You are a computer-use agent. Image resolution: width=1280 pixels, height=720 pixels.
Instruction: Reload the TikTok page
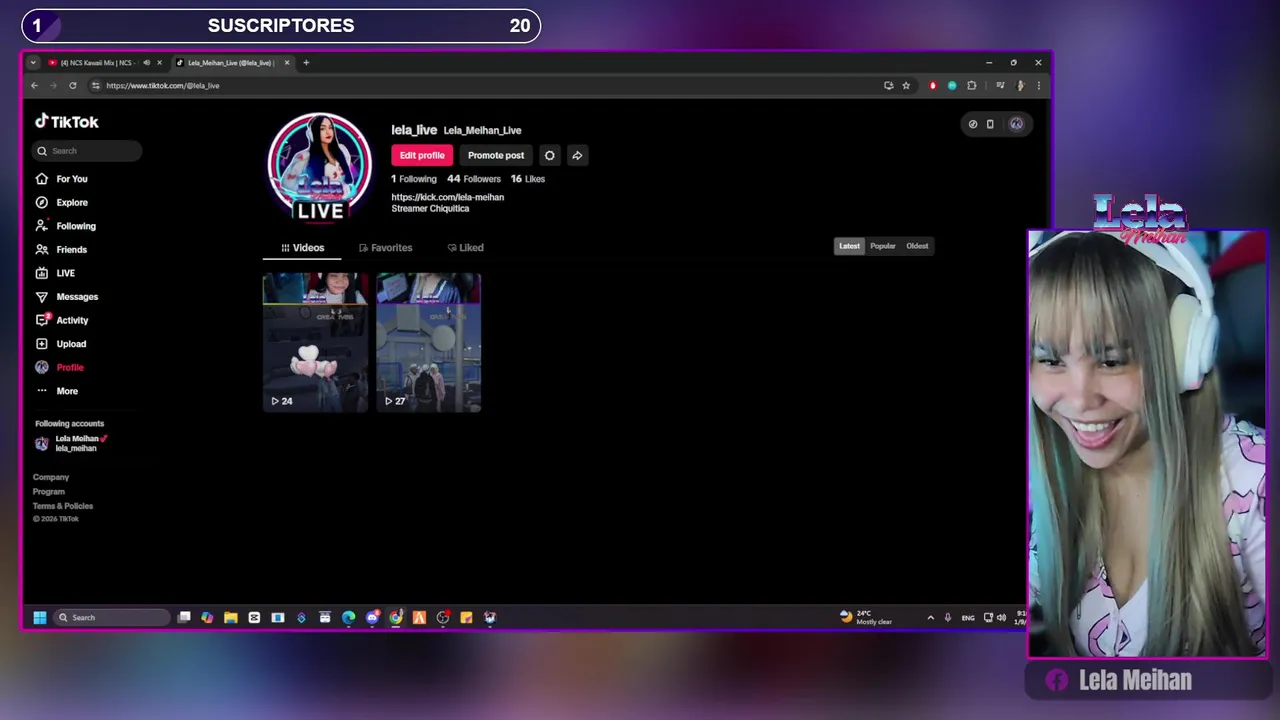(x=72, y=86)
